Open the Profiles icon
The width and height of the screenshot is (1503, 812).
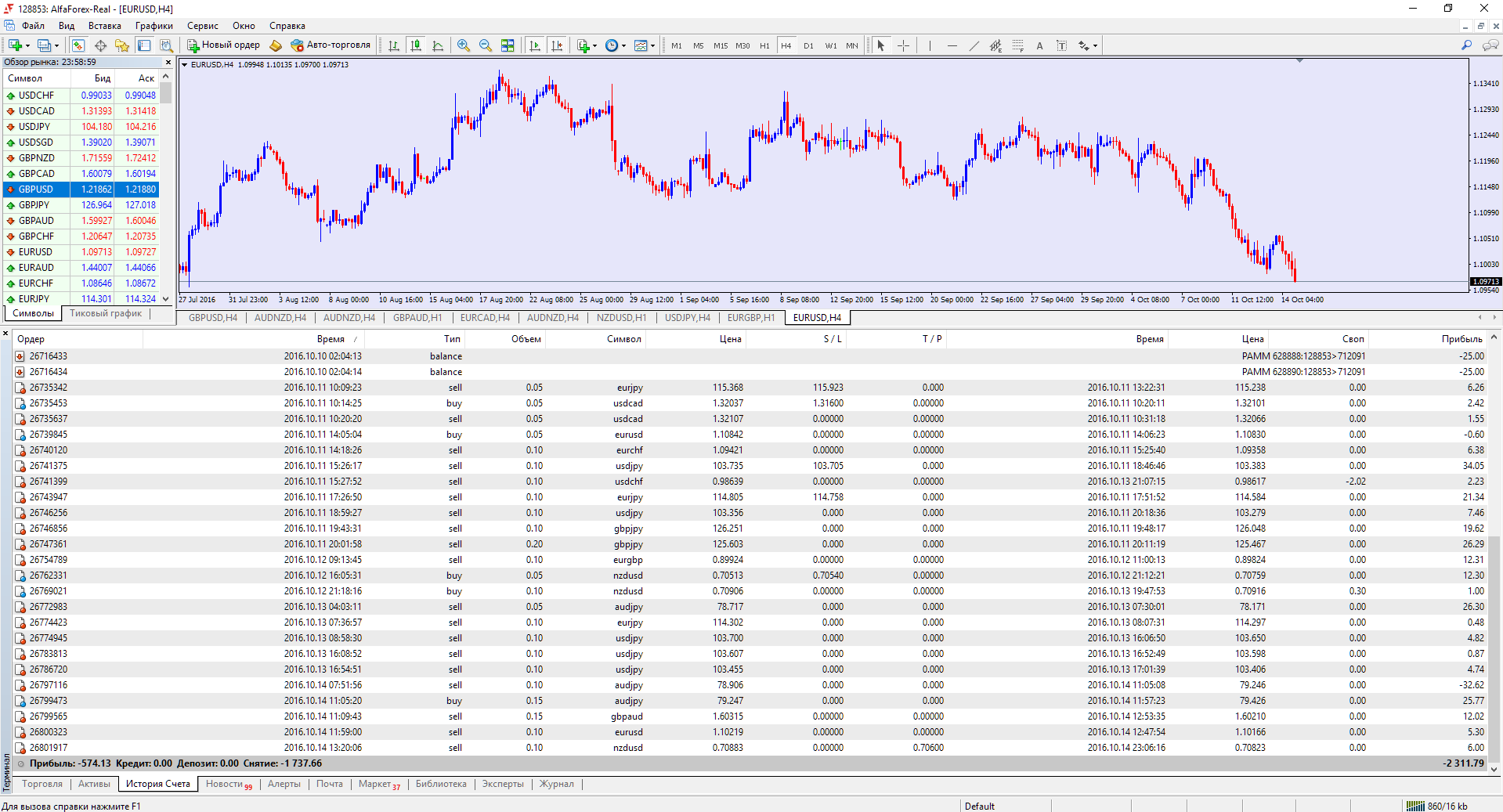pyautogui.click(x=45, y=45)
